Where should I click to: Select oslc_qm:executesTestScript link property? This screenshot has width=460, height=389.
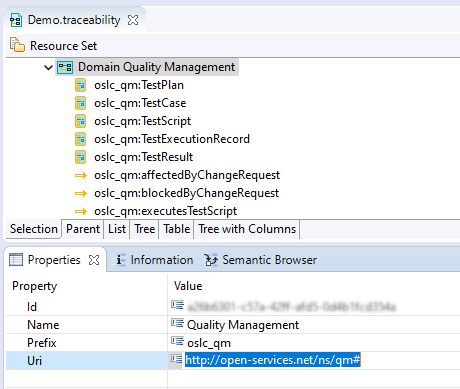pos(165,211)
